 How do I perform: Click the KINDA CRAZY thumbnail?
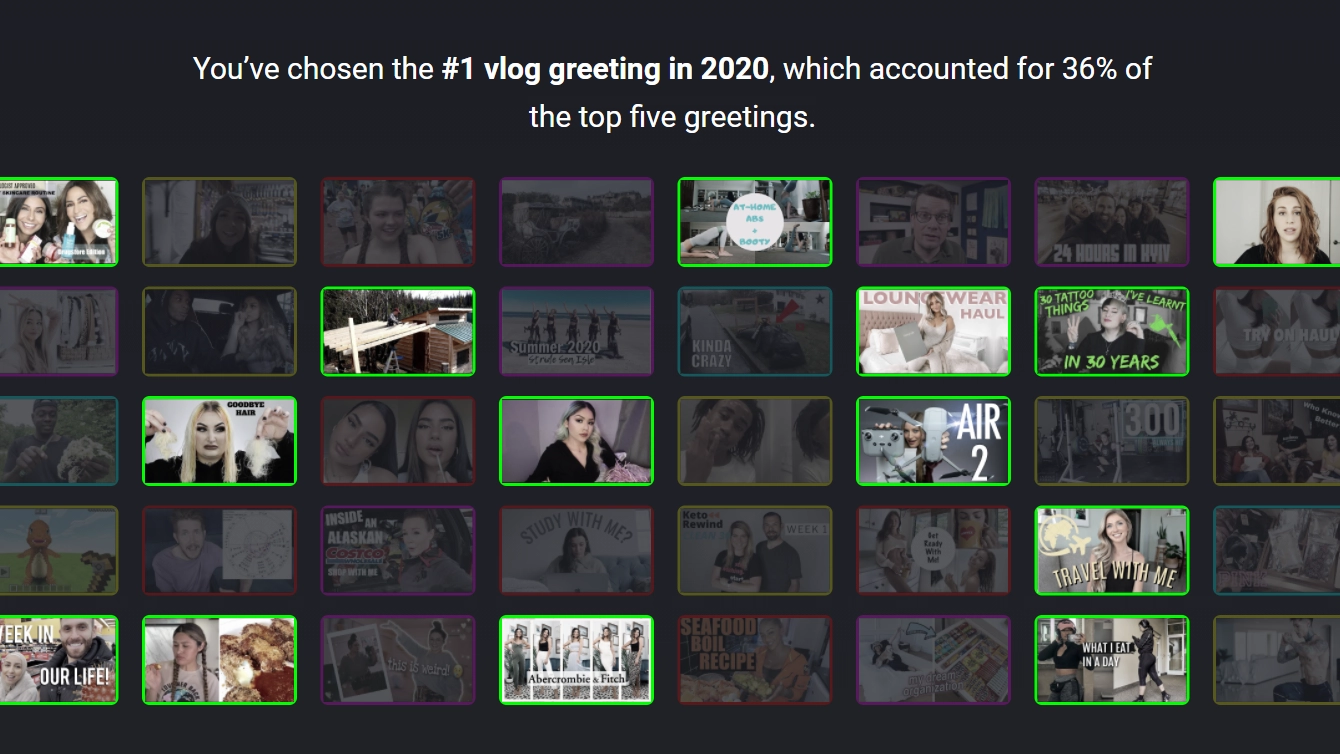point(755,332)
